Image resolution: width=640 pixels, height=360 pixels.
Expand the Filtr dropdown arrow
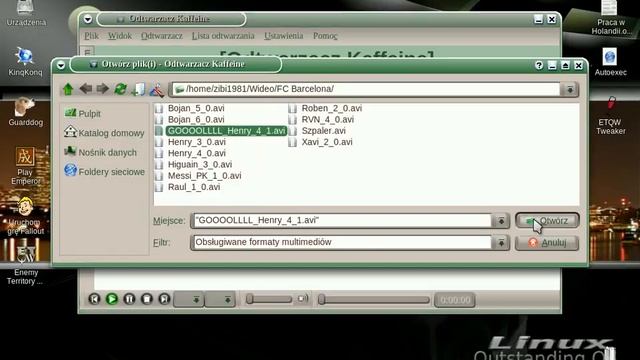[x=501, y=242]
